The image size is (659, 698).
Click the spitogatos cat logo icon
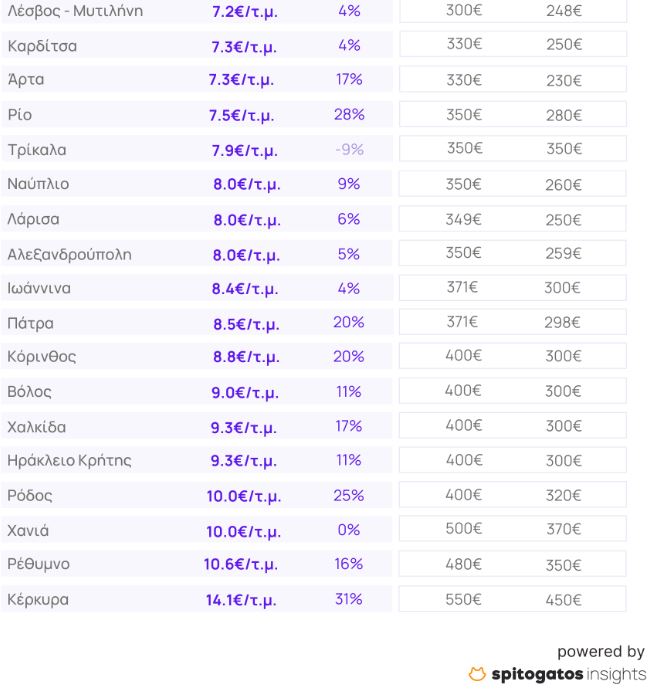(x=476, y=674)
